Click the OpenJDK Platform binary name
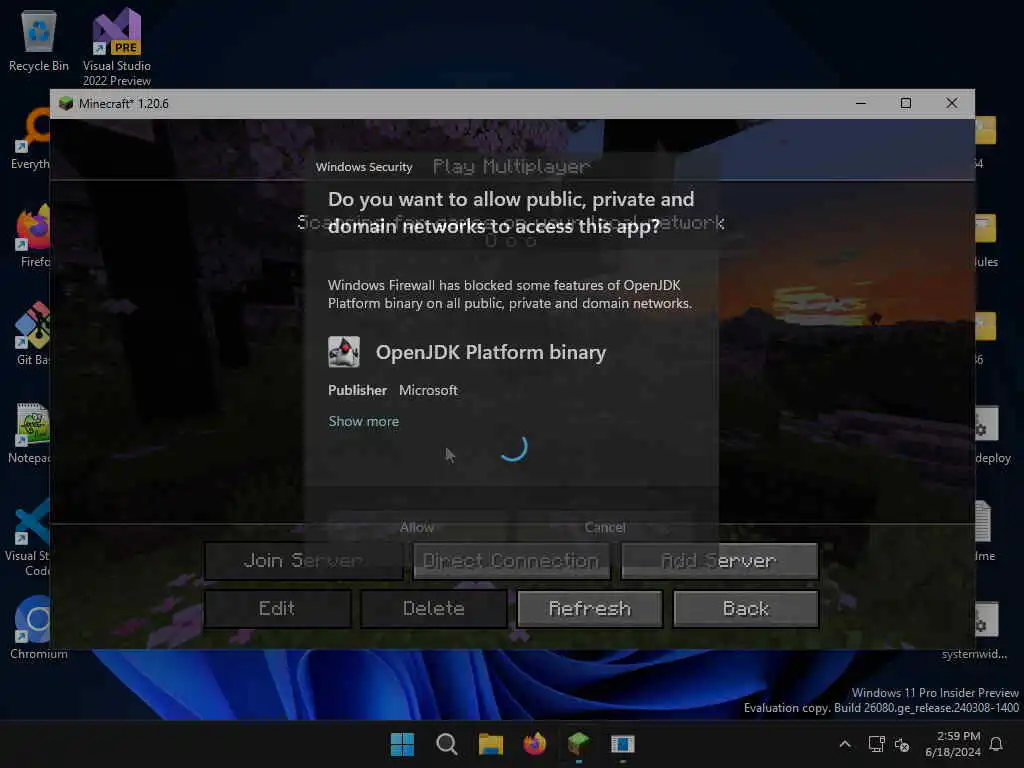The width and height of the screenshot is (1024, 768). click(x=491, y=352)
